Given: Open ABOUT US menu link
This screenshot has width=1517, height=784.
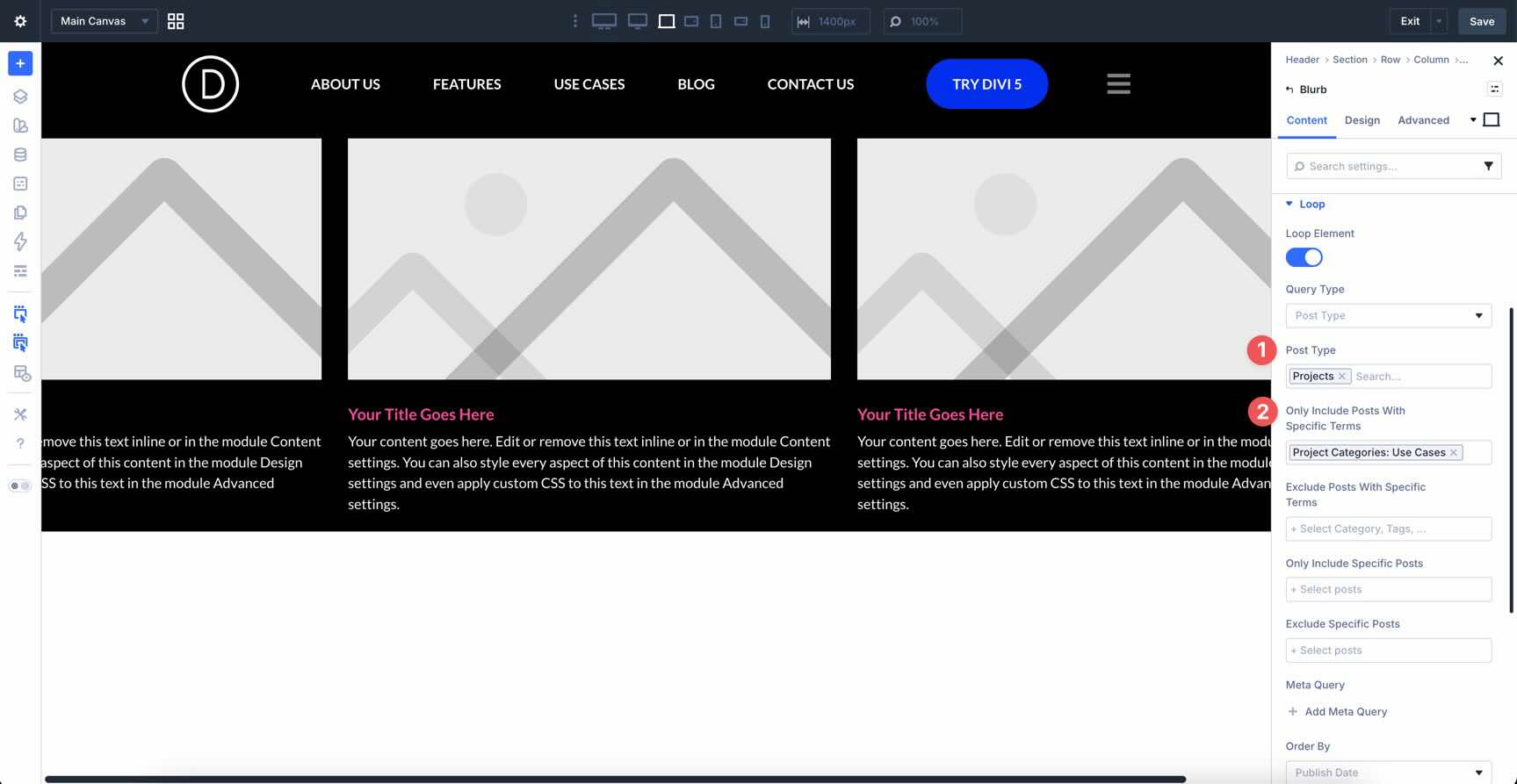Looking at the screenshot, I should click(x=345, y=84).
